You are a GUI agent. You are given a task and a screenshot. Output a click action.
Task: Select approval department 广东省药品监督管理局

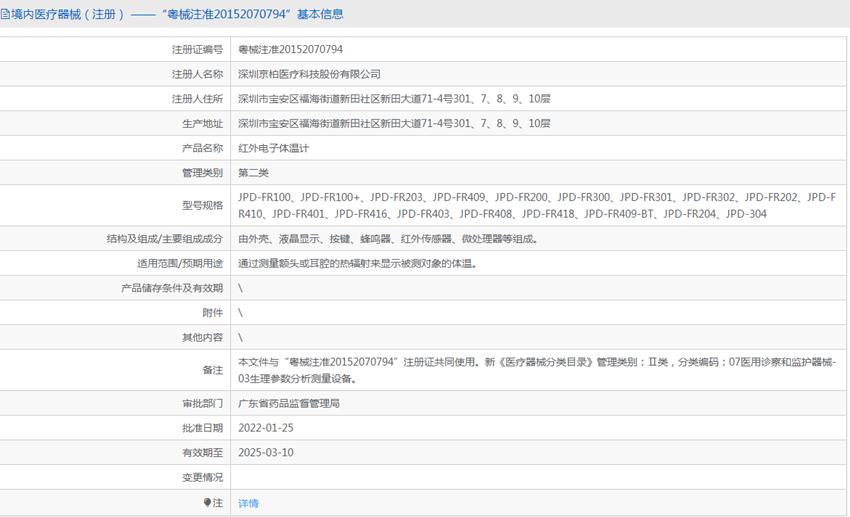coord(289,403)
